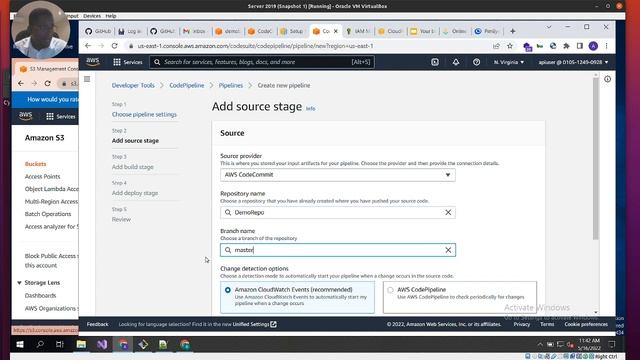The height and width of the screenshot is (360, 640).
Task: Open the help question-mark icon
Action: [476, 62]
